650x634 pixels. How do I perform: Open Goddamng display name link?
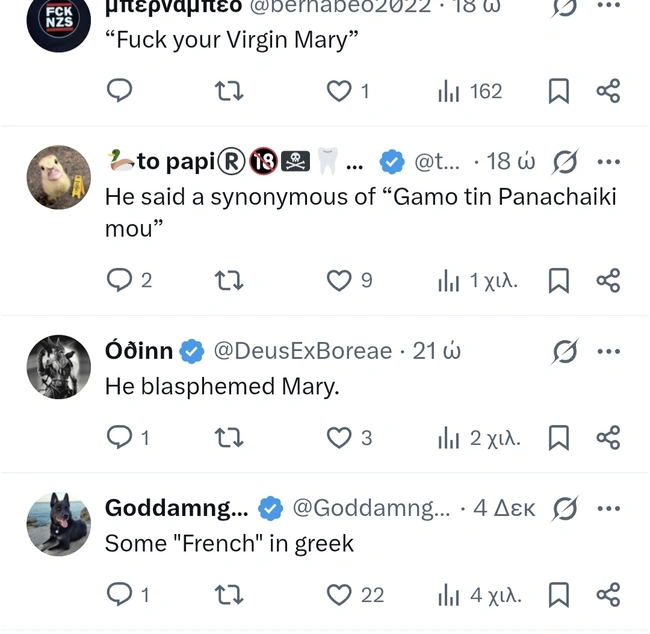[177, 508]
